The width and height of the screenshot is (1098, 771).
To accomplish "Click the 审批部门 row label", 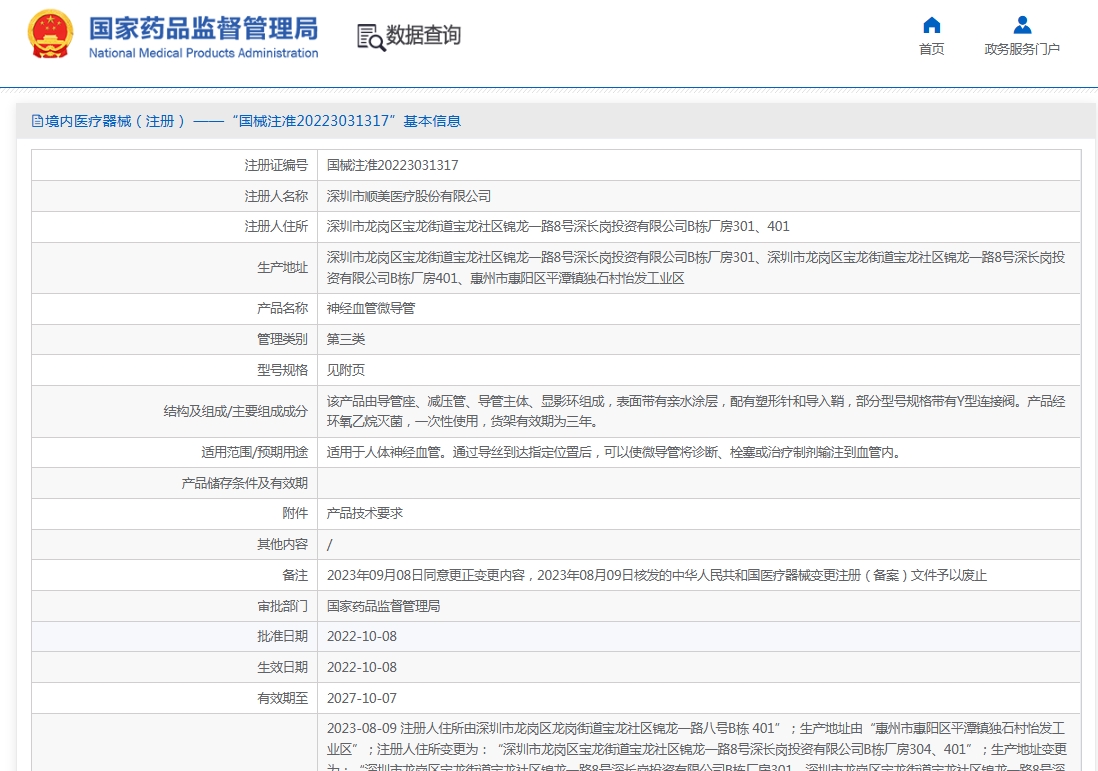I will pyautogui.click(x=282, y=606).
